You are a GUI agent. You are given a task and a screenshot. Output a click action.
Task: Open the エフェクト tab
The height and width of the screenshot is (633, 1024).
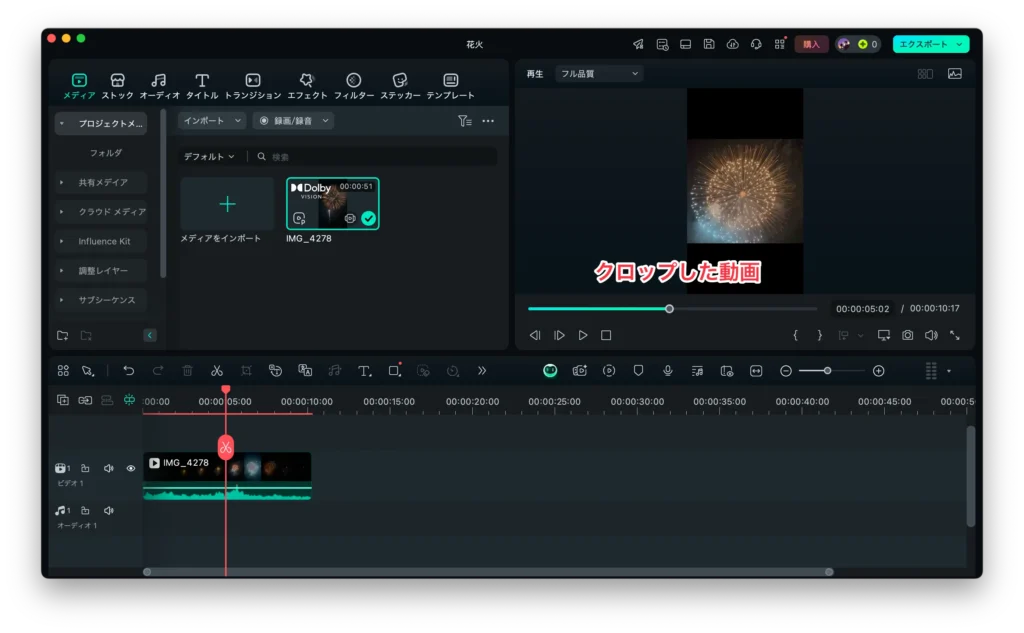point(307,86)
